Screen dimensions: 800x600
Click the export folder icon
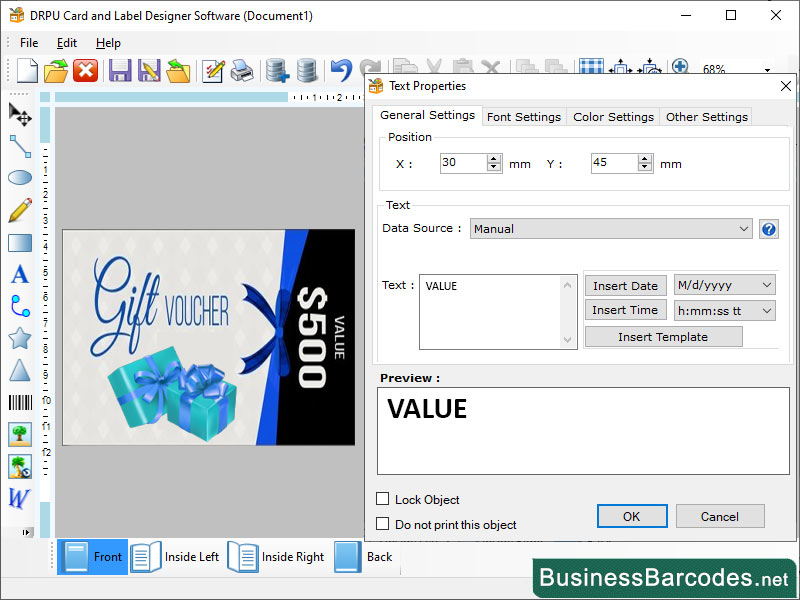(178, 70)
